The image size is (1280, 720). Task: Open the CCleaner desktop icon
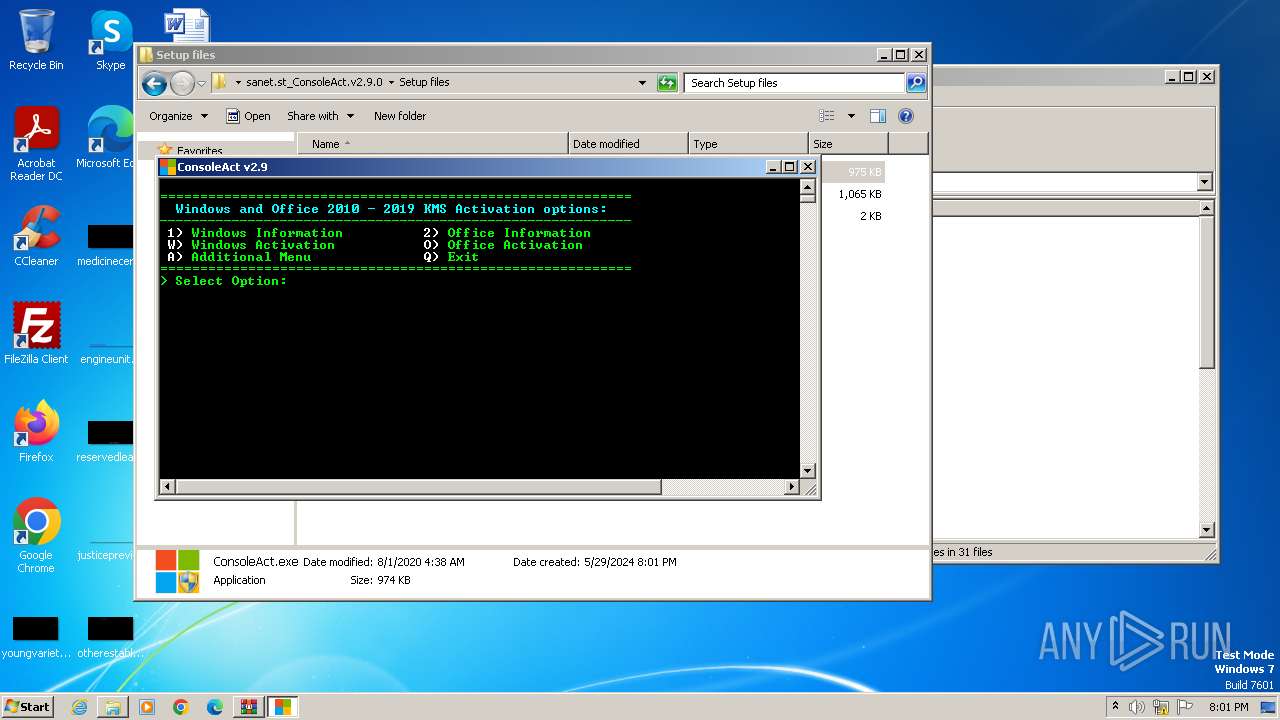click(x=36, y=236)
